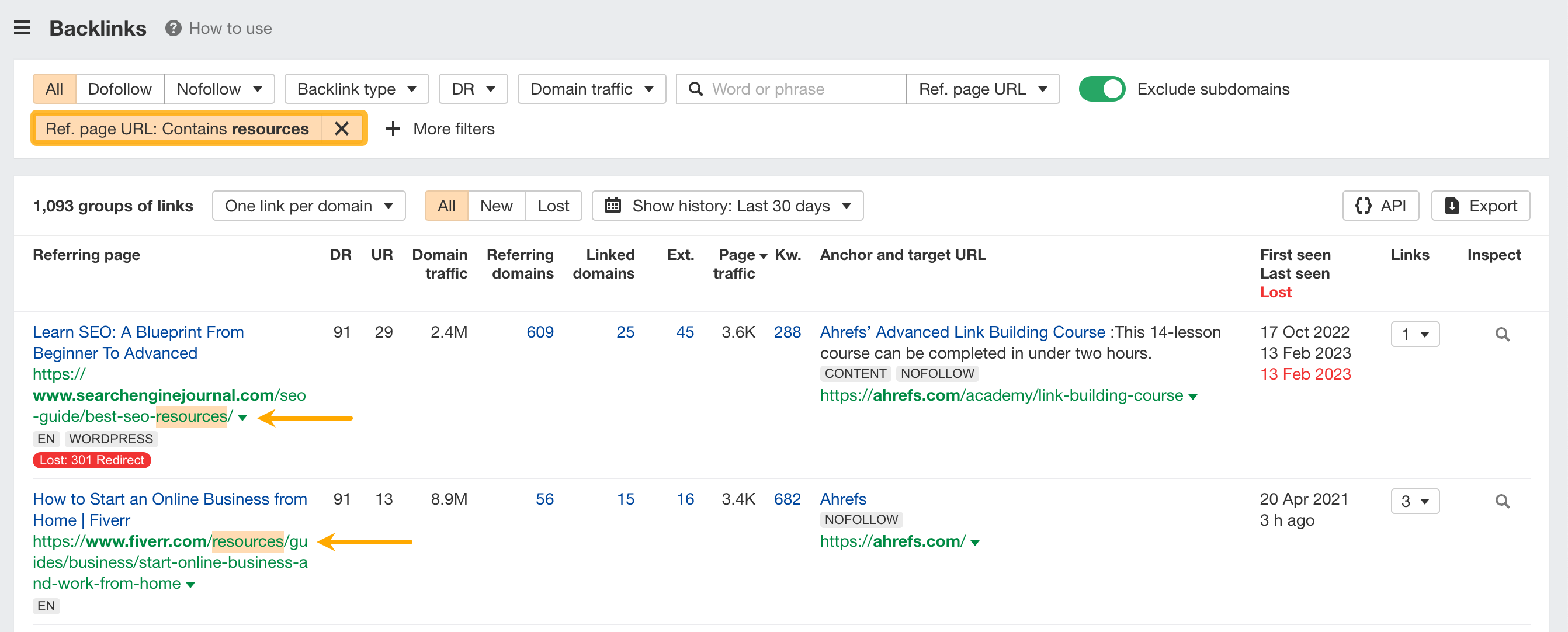Open the searchenginejournal.com referring URL
The image size is (1568, 632).
169,395
